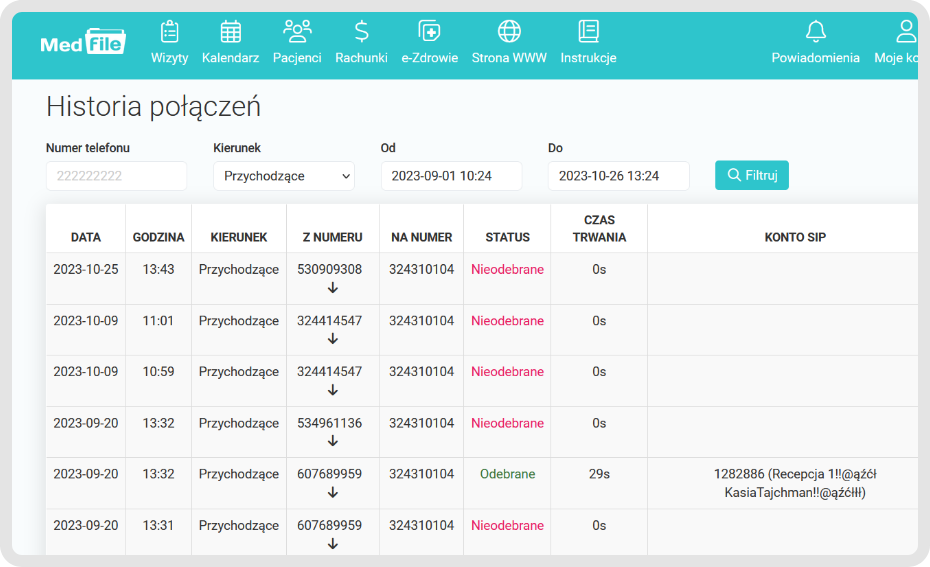Screen dimensions: 930x567
Task: Click the DATA column header
Action: pos(86,237)
